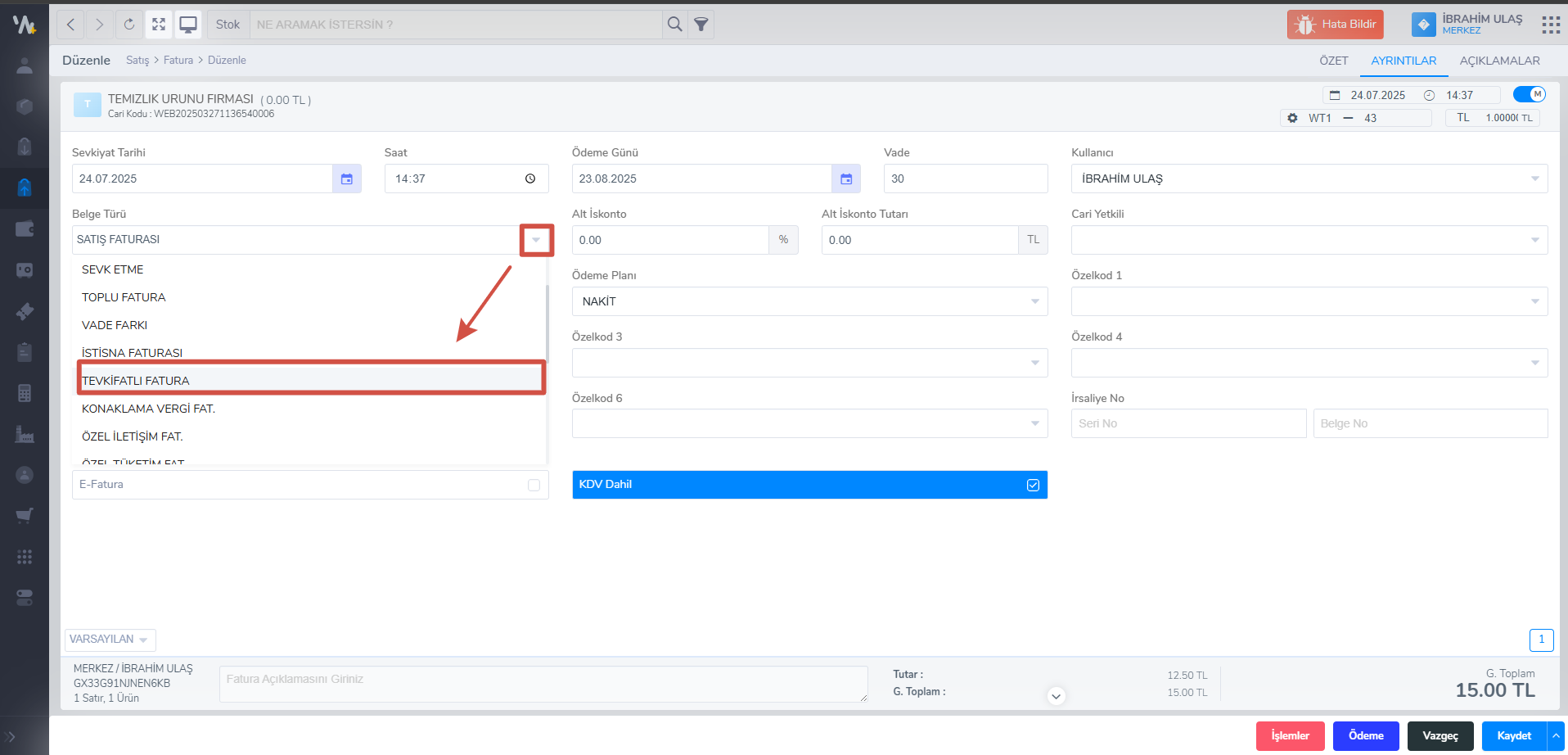Click the Kaydet button
1568x755 pixels.
1513,735
